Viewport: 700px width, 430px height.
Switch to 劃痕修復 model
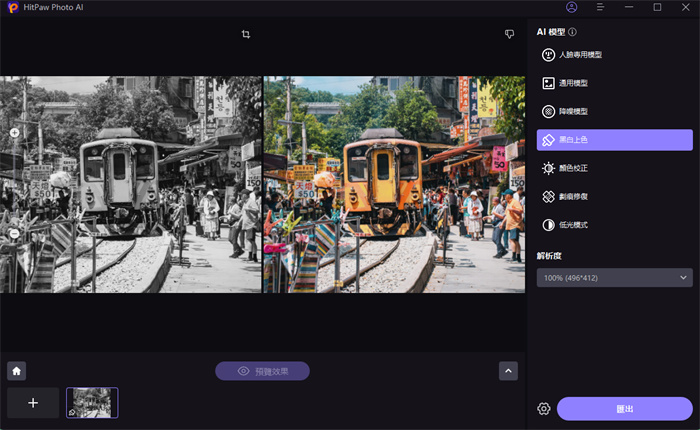click(614, 197)
